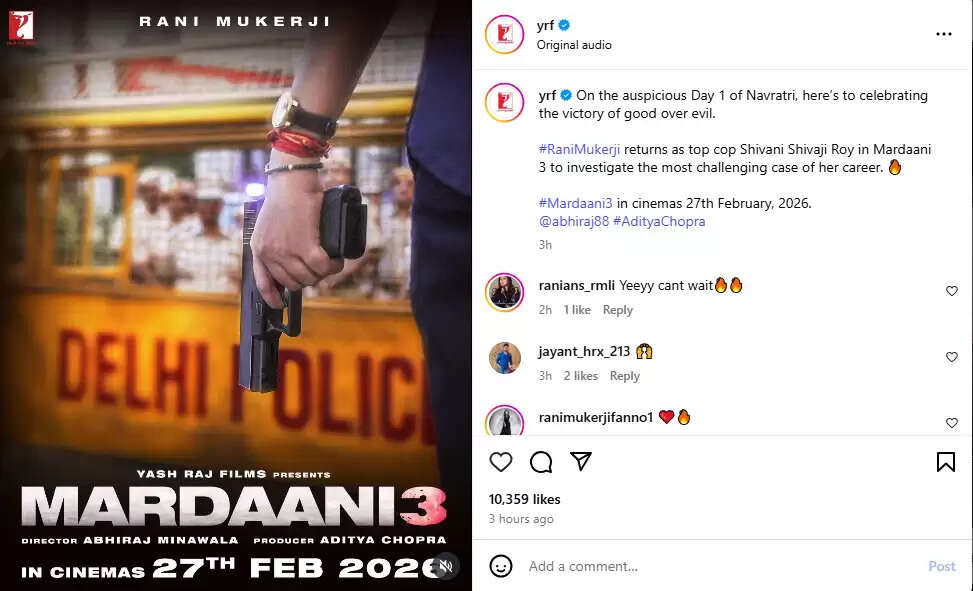Unmute the video using the speaker icon
The image size is (973, 591).
pyautogui.click(x=446, y=566)
